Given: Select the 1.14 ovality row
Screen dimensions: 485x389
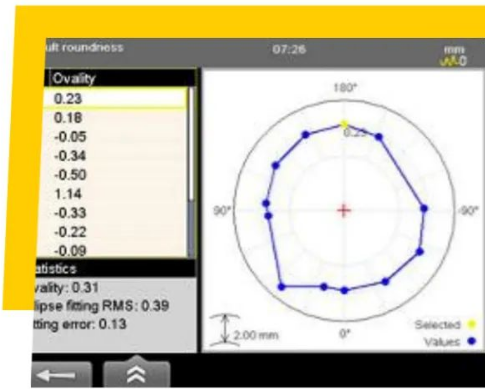Looking at the screenshot, I should [115, 194].
